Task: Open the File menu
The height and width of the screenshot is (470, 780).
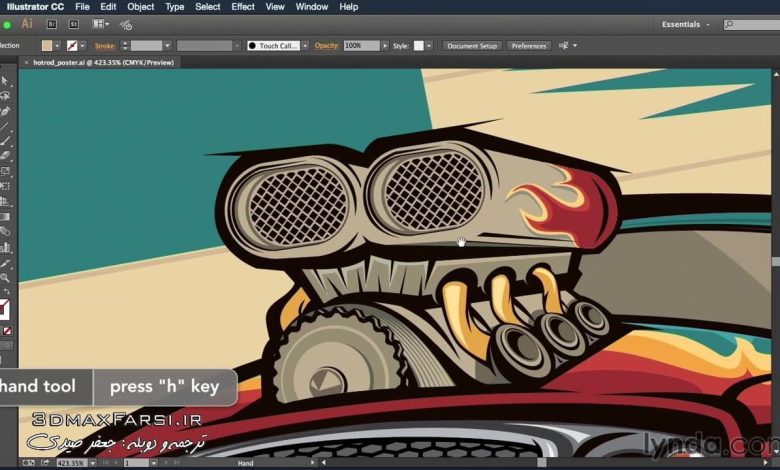Action: [82, 7]
